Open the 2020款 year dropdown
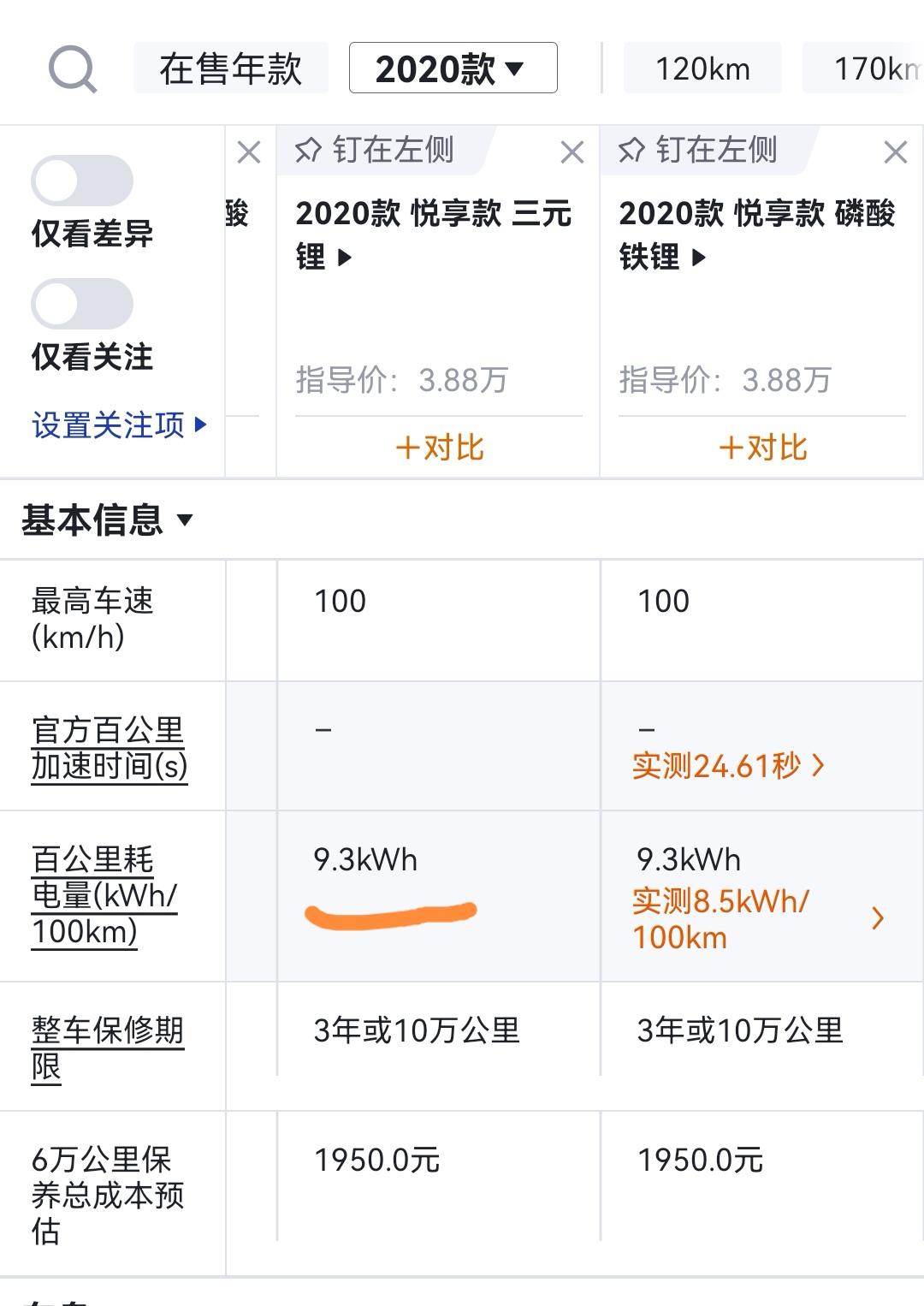Screen dimensions: 924x1306 point(453,68)
